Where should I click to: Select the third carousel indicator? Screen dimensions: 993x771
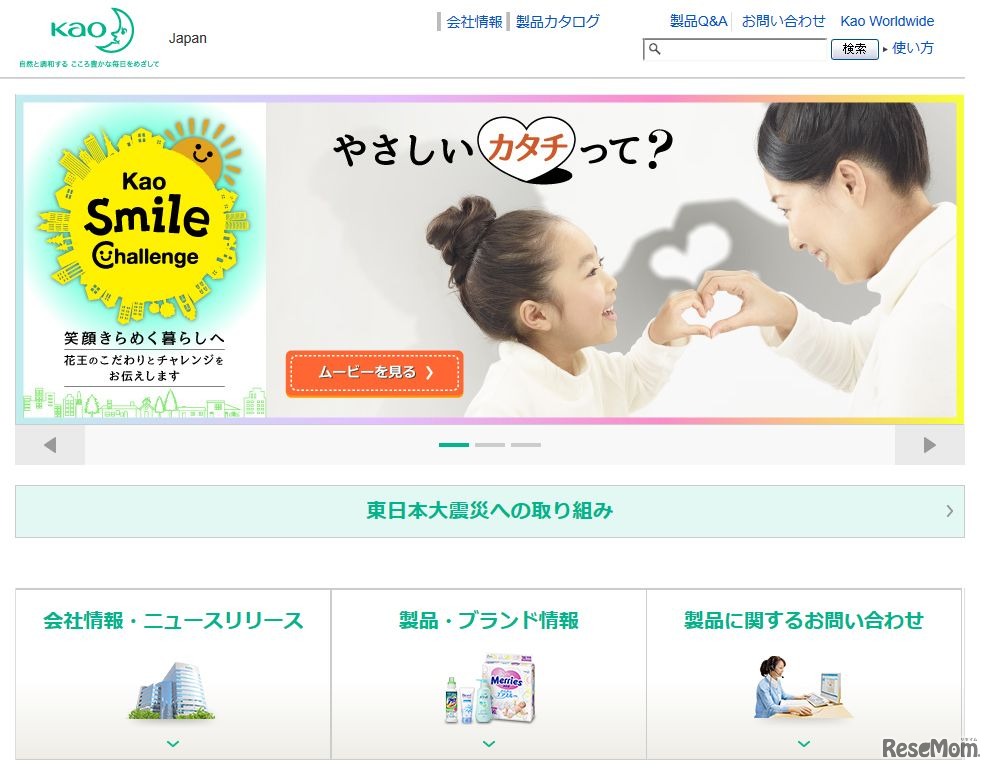coord(526,445)
